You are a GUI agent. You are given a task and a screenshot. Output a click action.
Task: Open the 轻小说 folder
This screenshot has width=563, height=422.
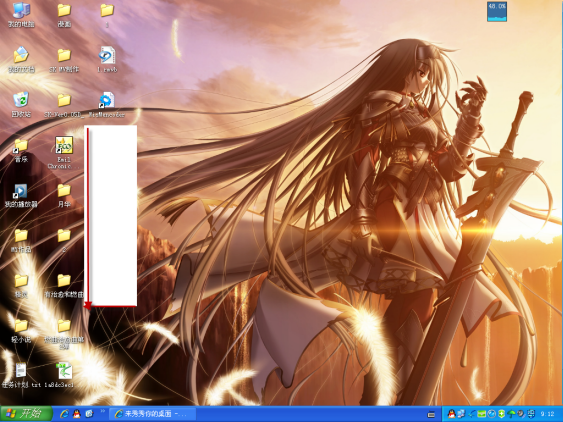click(21, 330)
